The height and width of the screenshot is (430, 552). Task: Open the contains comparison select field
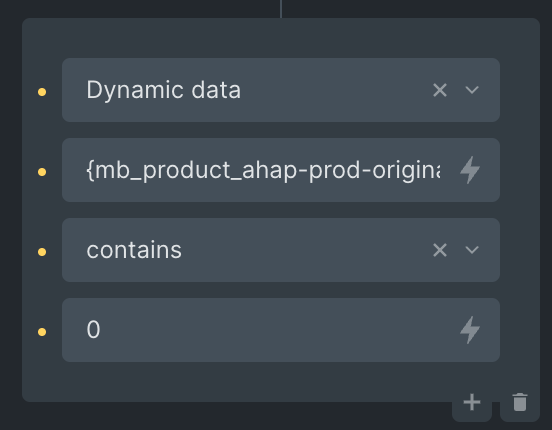(281, 250)
